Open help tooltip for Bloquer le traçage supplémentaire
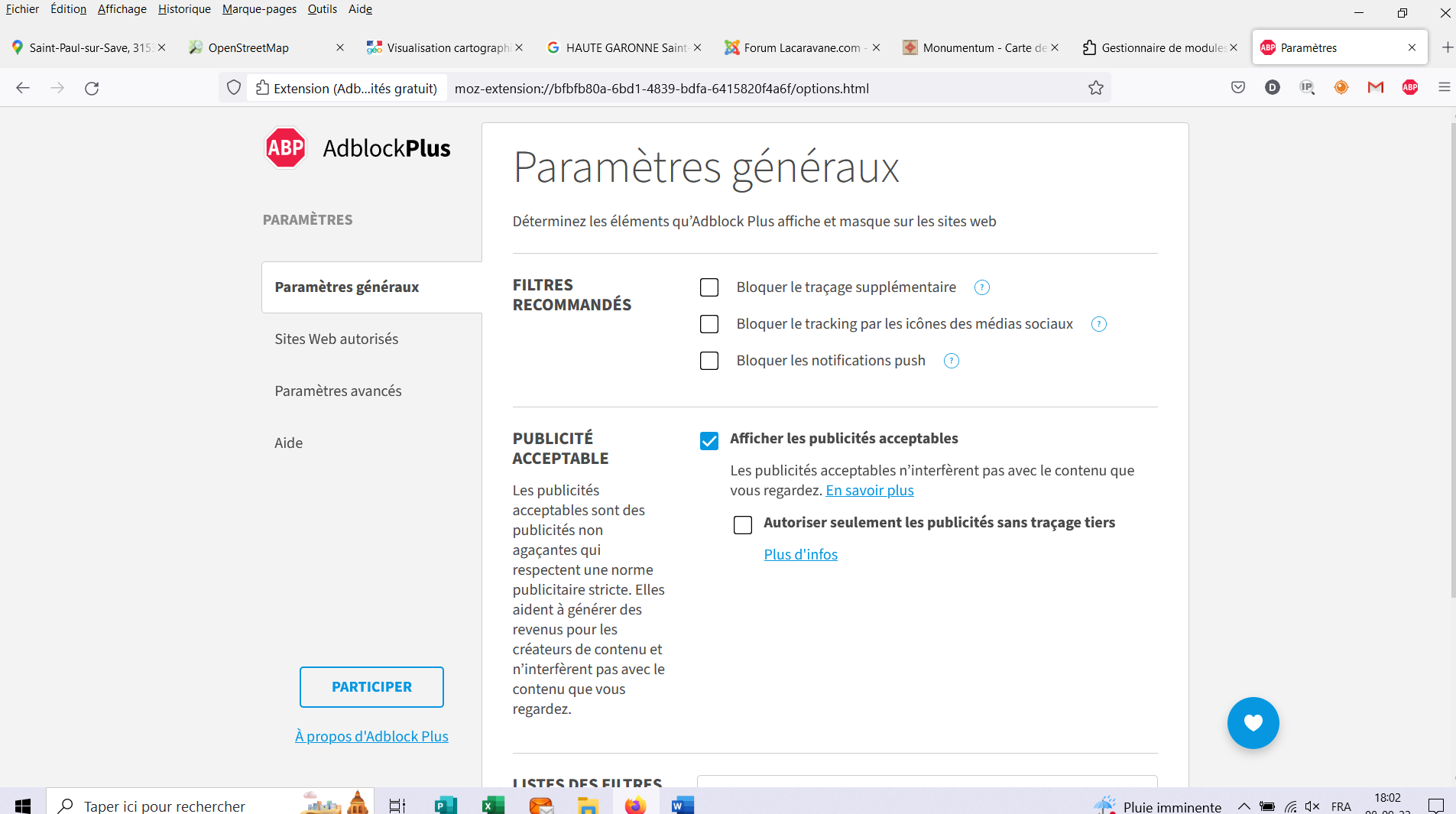Screen dimensions: 1456x814 tap(982, 287)
